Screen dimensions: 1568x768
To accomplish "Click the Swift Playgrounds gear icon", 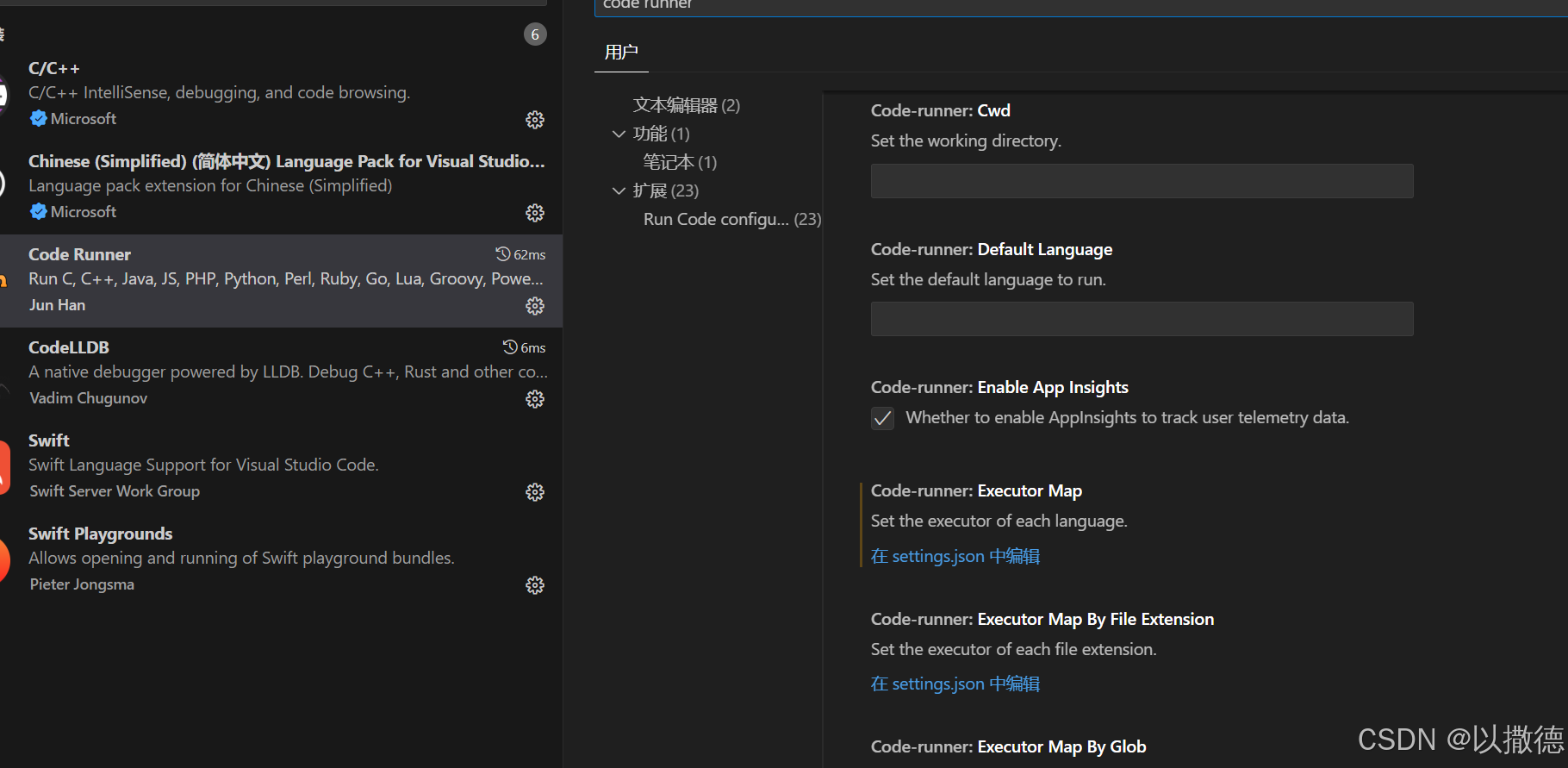I will tap(535, 585).
